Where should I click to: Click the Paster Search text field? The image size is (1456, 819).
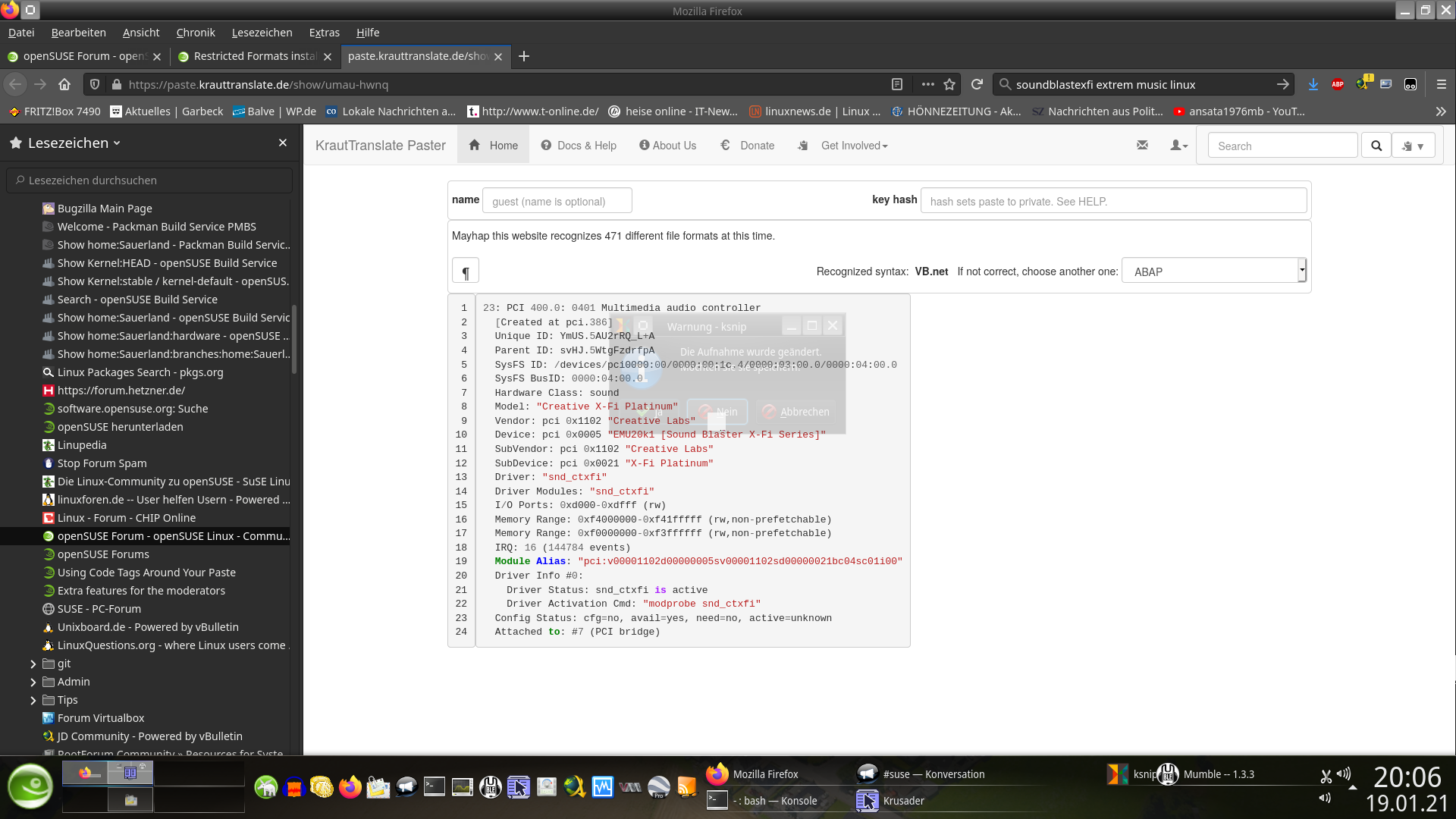(1282, 146)
